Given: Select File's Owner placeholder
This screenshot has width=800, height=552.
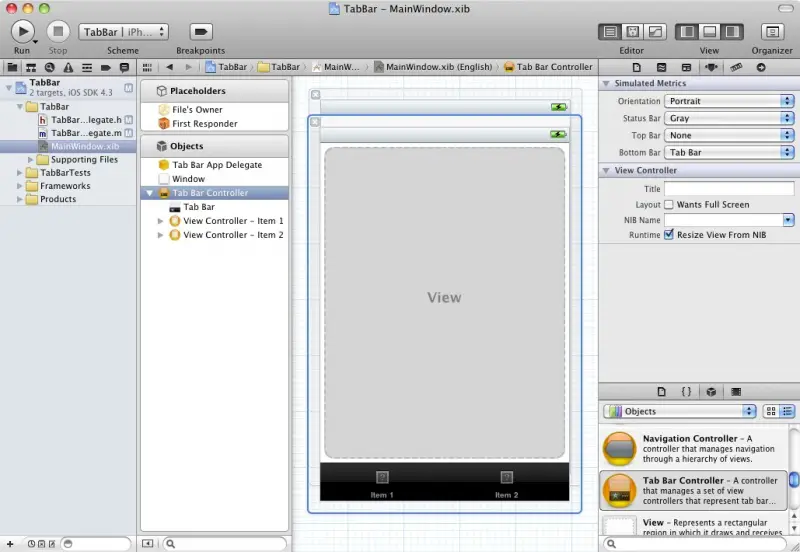Looking at the screenshot, I should click(x=197, y=109).
